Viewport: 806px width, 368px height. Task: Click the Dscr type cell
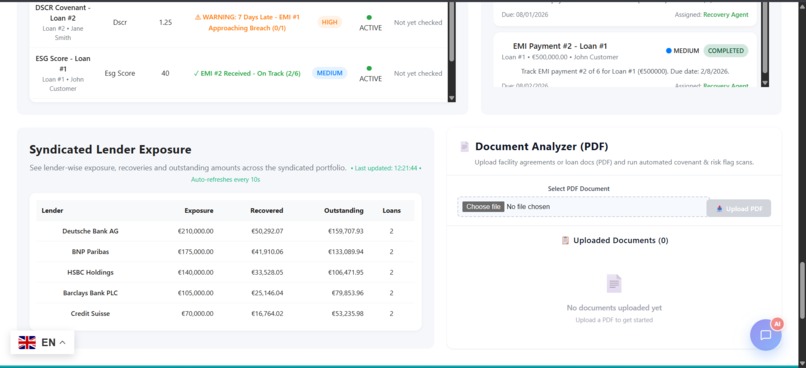pos(120,22)
